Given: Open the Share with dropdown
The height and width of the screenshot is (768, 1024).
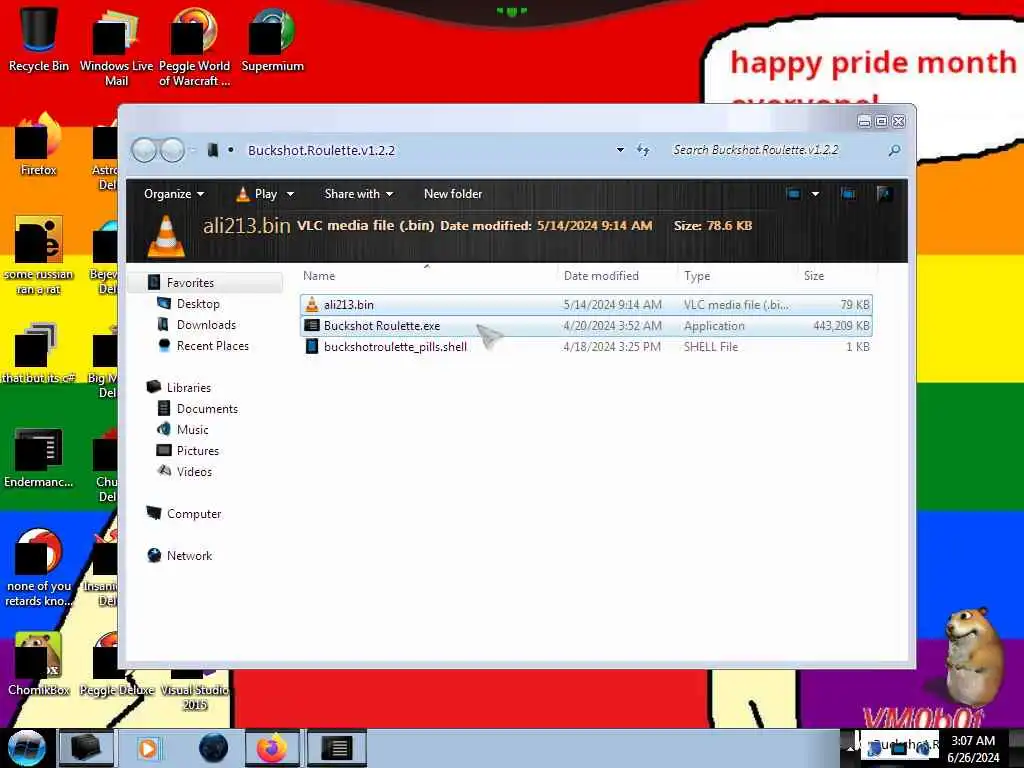Looking at the screenshot, I should [359, 194].
